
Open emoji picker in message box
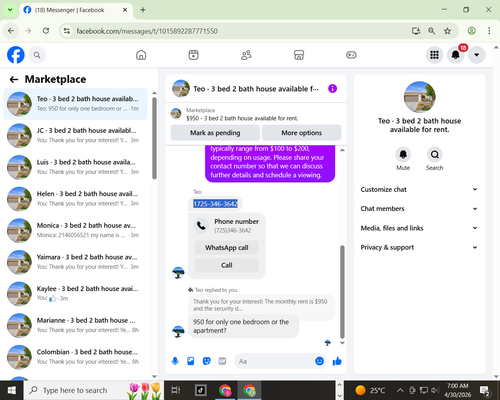[319, 361]
